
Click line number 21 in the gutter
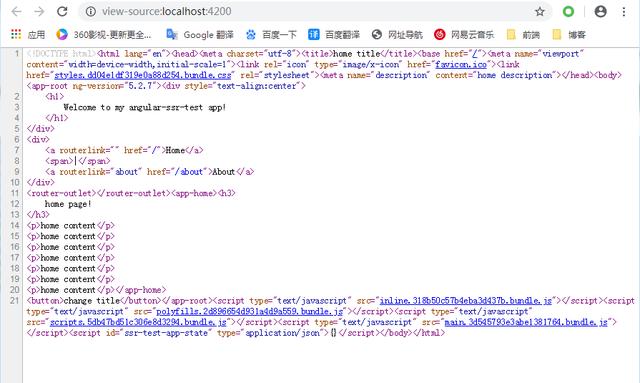(15, 301)
